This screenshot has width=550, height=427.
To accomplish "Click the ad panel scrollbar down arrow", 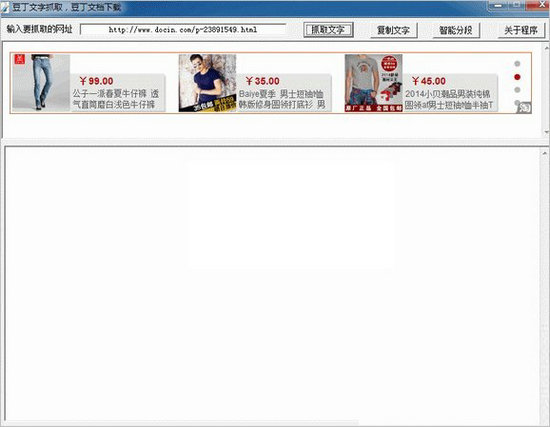I will coord(546,132).
